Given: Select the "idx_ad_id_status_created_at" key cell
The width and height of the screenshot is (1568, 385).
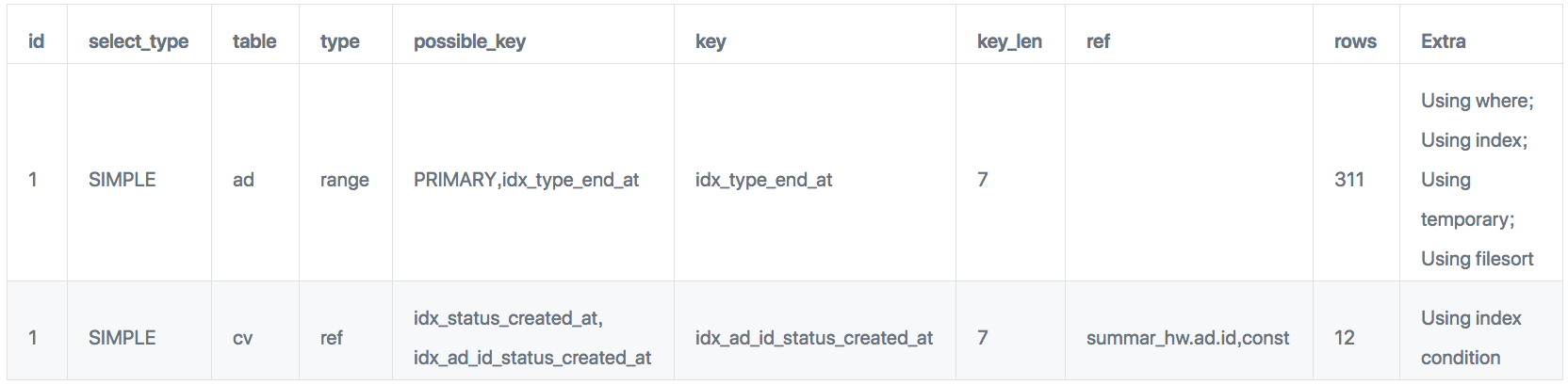Looking at the screenshot, I should point(813,338).
